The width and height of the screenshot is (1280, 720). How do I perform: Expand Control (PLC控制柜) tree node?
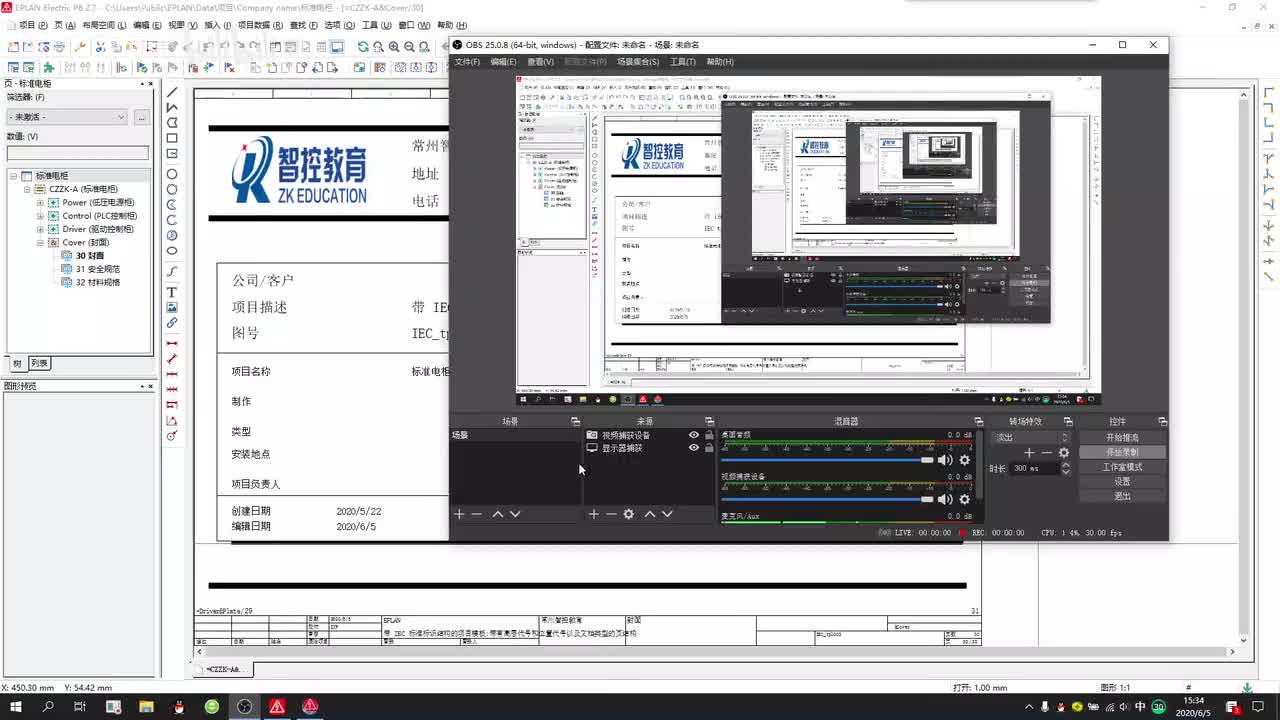(41, 216)
